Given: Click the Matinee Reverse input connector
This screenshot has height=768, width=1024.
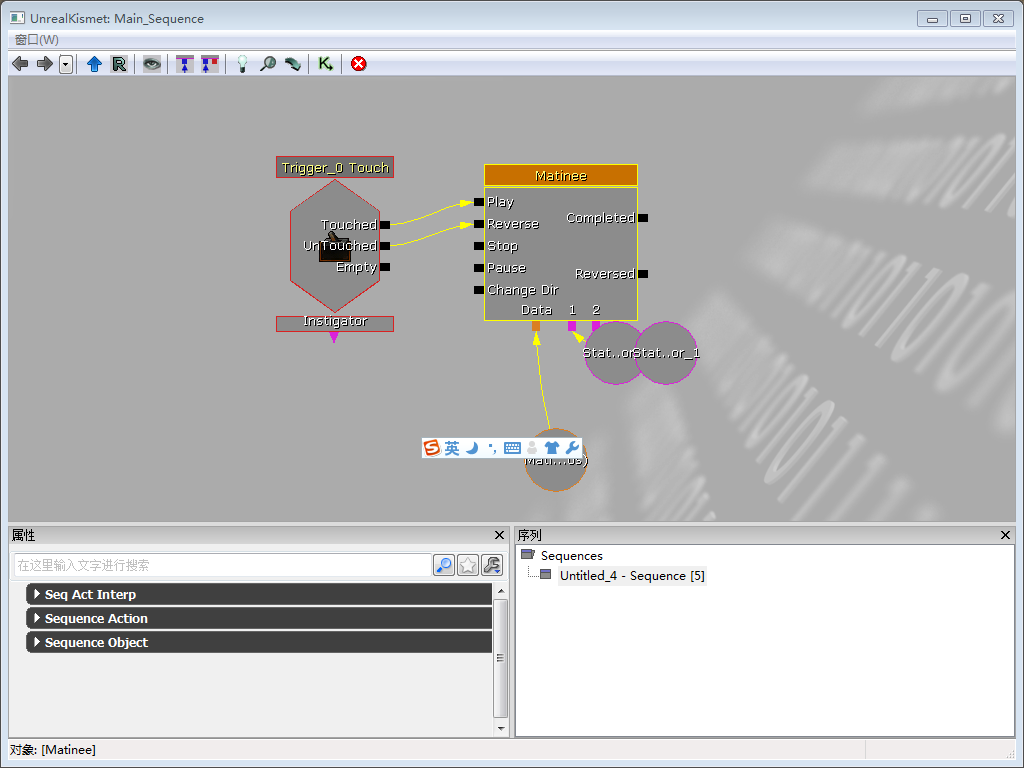Looking at the screenshot, I should pyautogui.click(x=479, y=225).
